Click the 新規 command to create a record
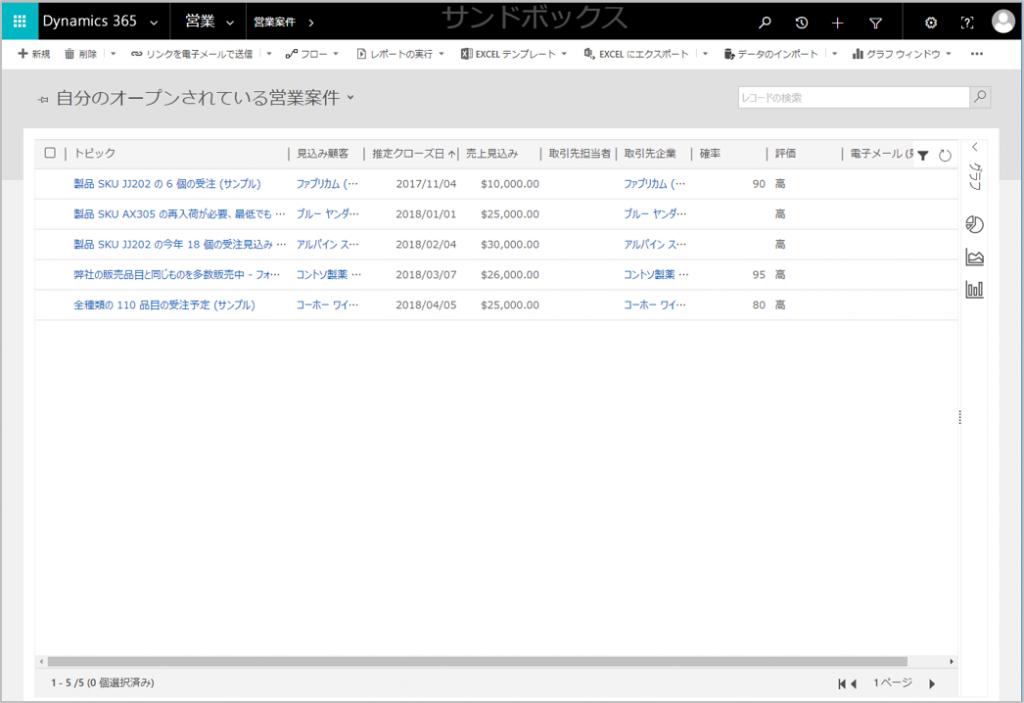 point(34,54)
